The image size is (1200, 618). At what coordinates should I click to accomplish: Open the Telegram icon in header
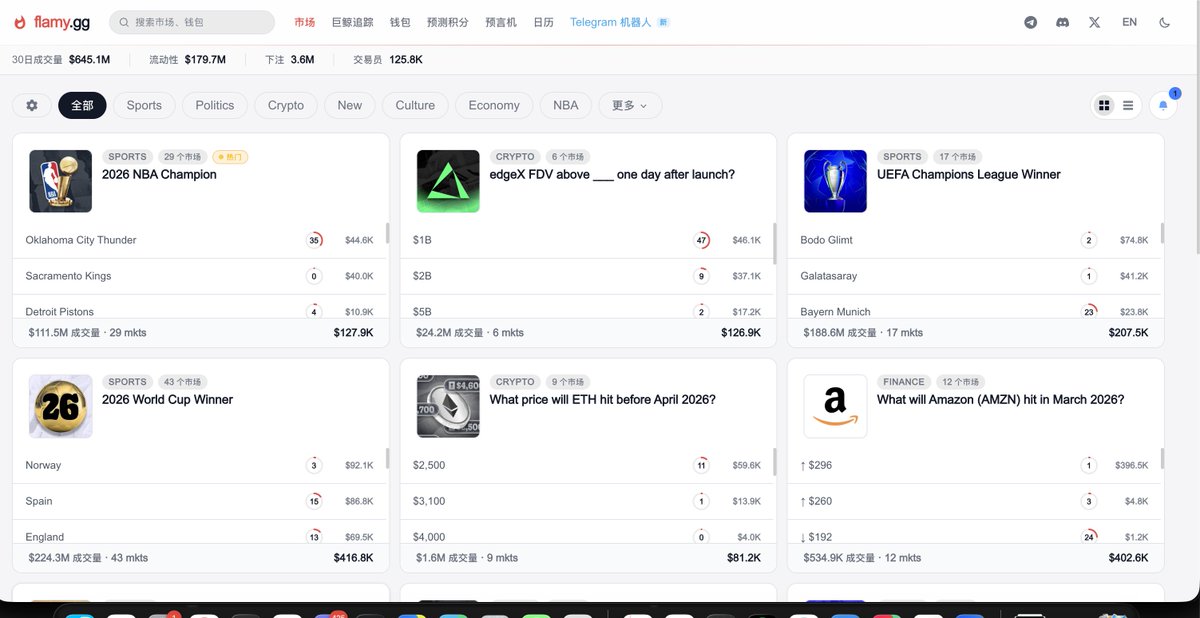tap(1030, 22)
